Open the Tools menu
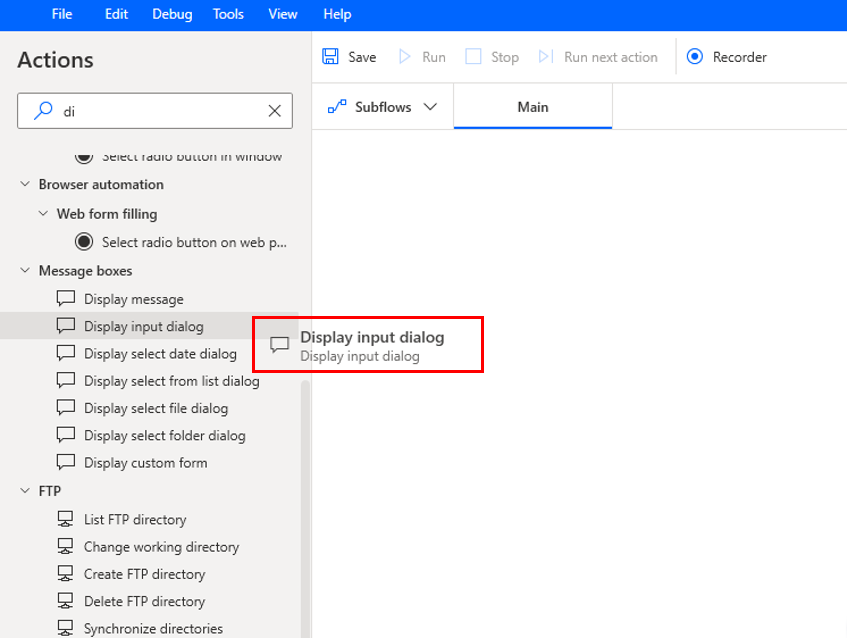The image size is (847, 638). (x=228, y=14)
